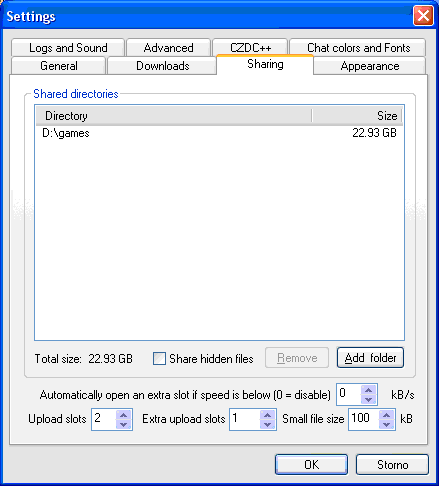
Task: Raise the extra slot speed threshold
Action: (368, 390)
